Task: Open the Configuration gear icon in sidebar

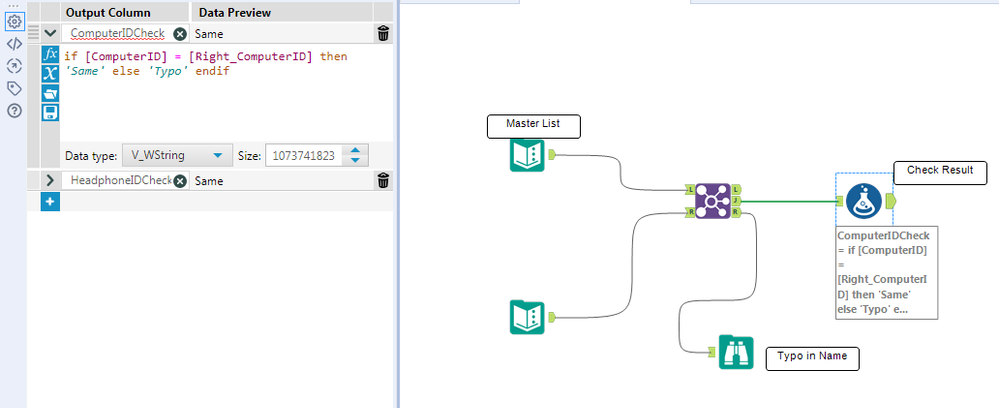Action: point(14,22)
